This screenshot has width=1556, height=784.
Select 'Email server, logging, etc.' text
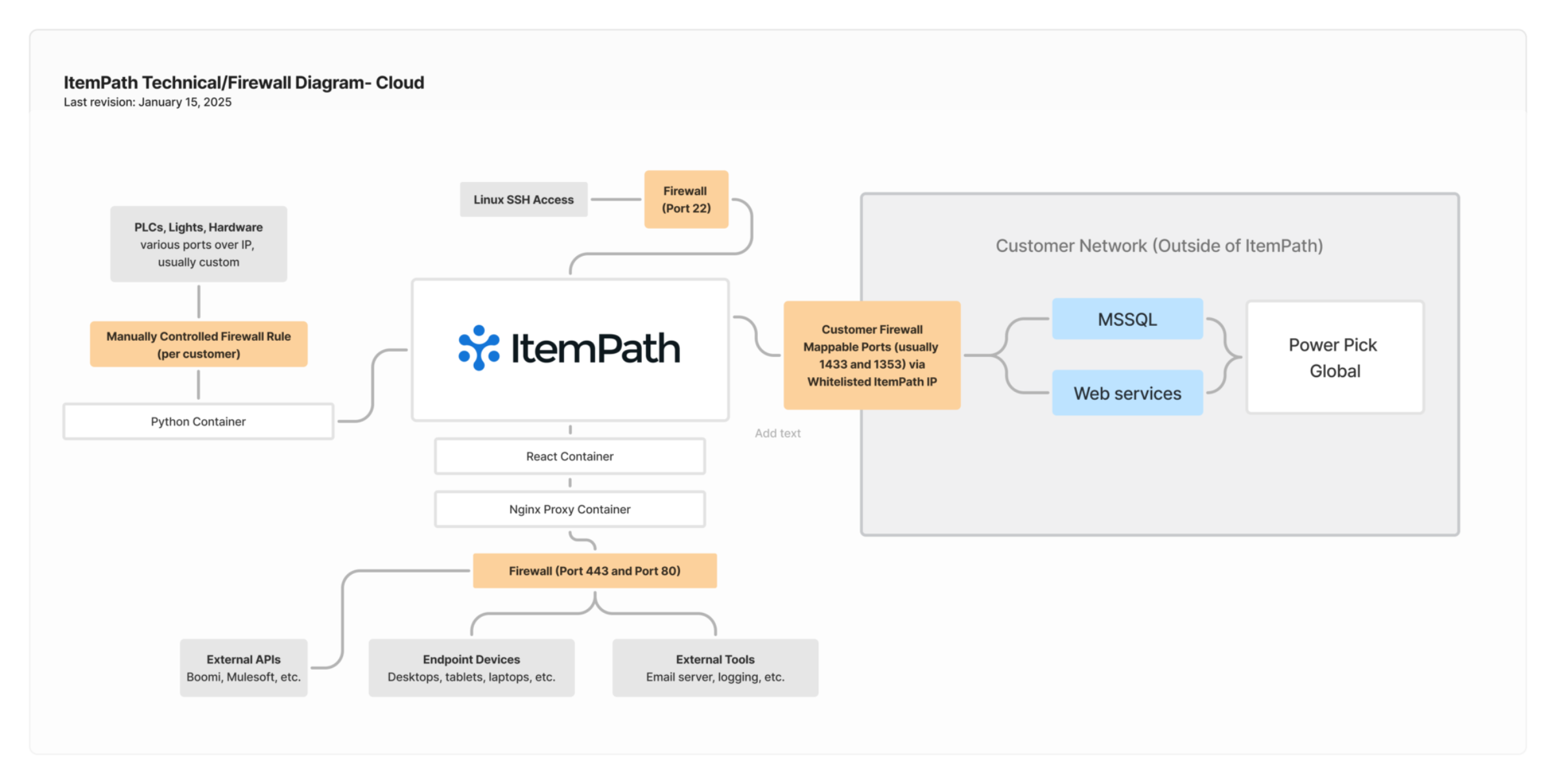click(715, 677)
